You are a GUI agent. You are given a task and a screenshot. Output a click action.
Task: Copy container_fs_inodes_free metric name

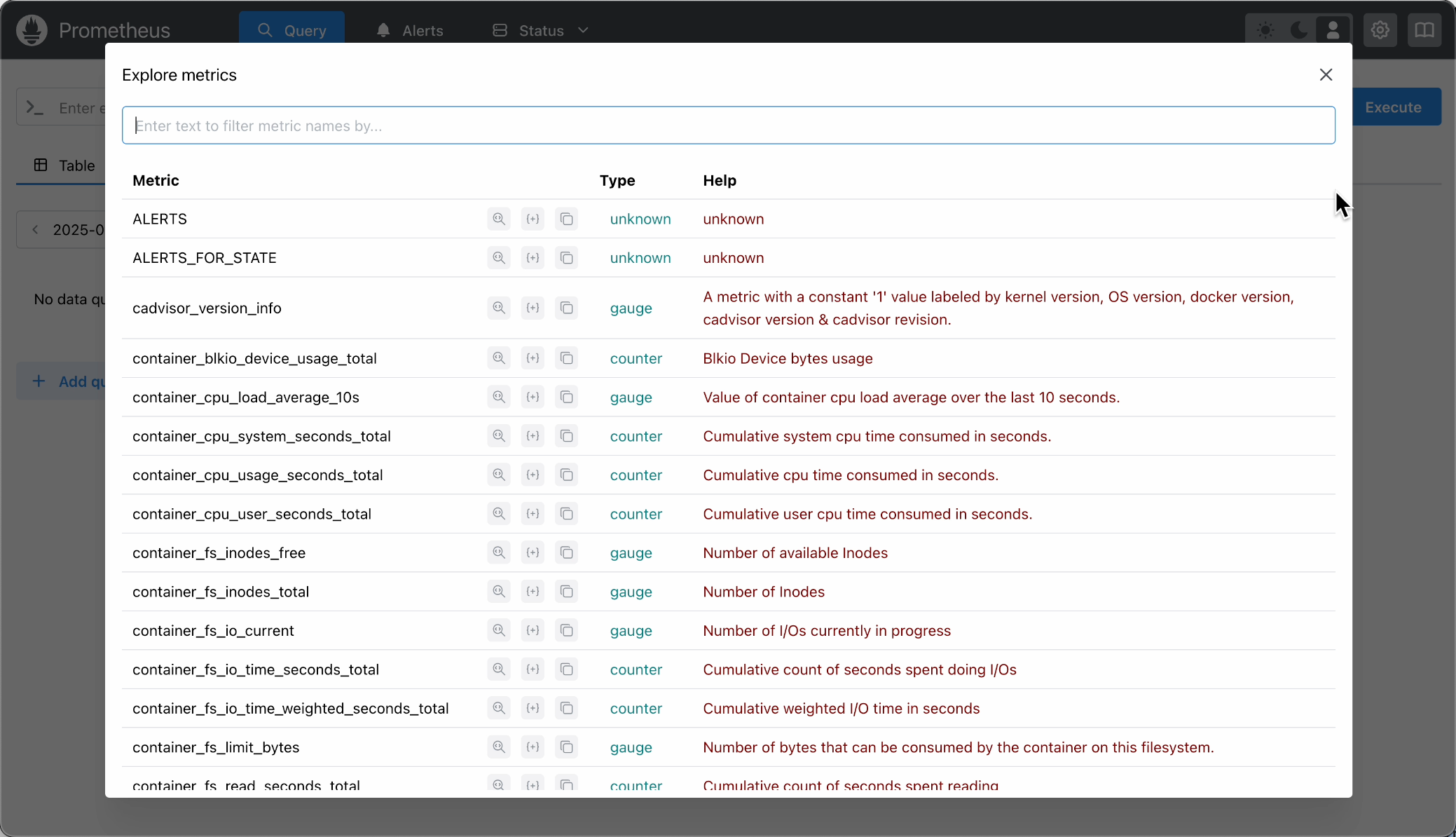coord(566,553)
